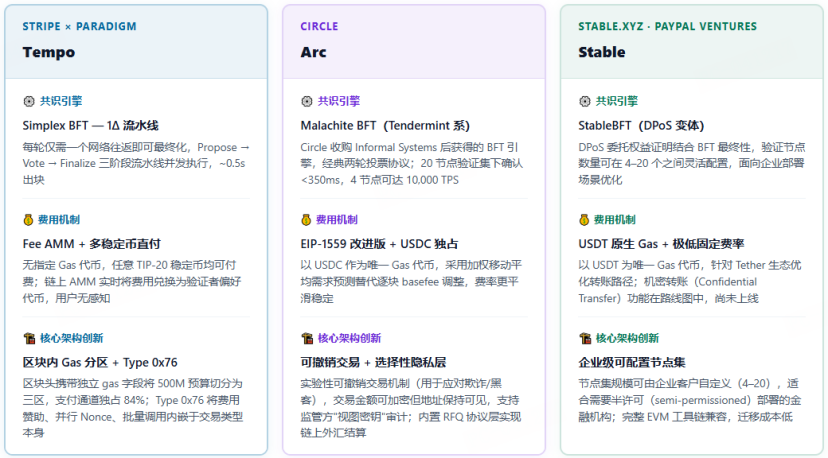Click the 共识引擎 gear icon in Tempo card
The width and height of the screenshot is (828, 458).
(x=29, y=101)
